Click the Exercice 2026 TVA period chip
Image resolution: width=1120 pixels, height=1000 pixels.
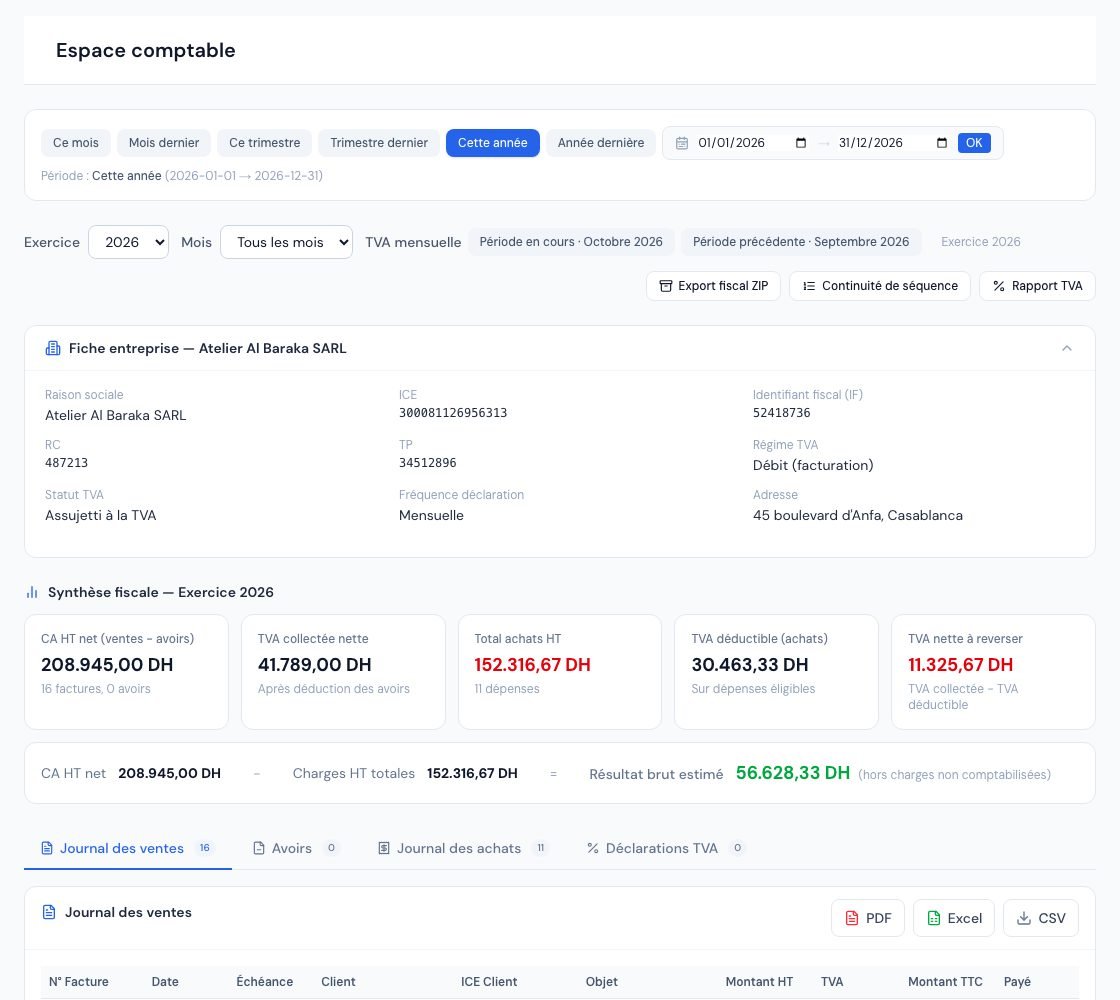click(981, 242)
